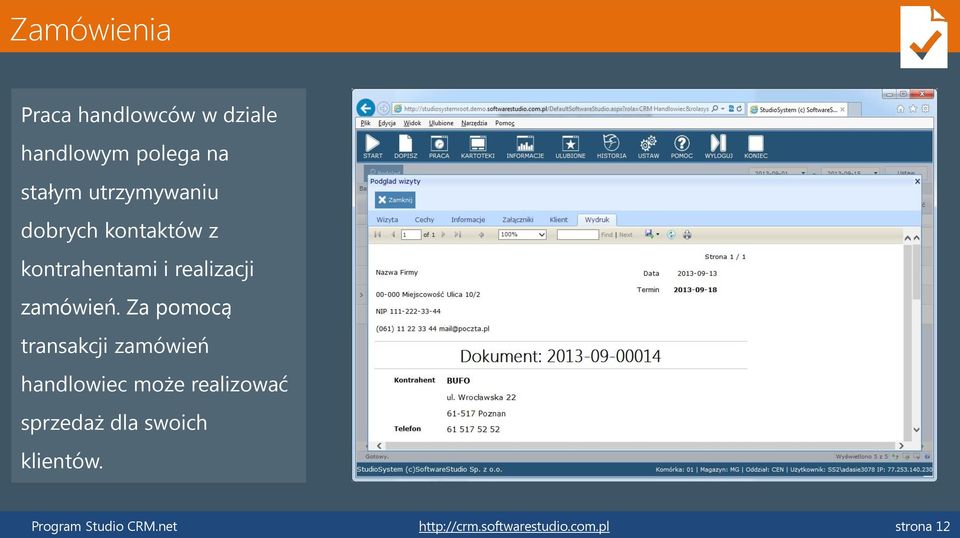The image size is (960, 538).
Task: Open the crm.softwarestudio.com.pl link
Action: pos(514,526)
